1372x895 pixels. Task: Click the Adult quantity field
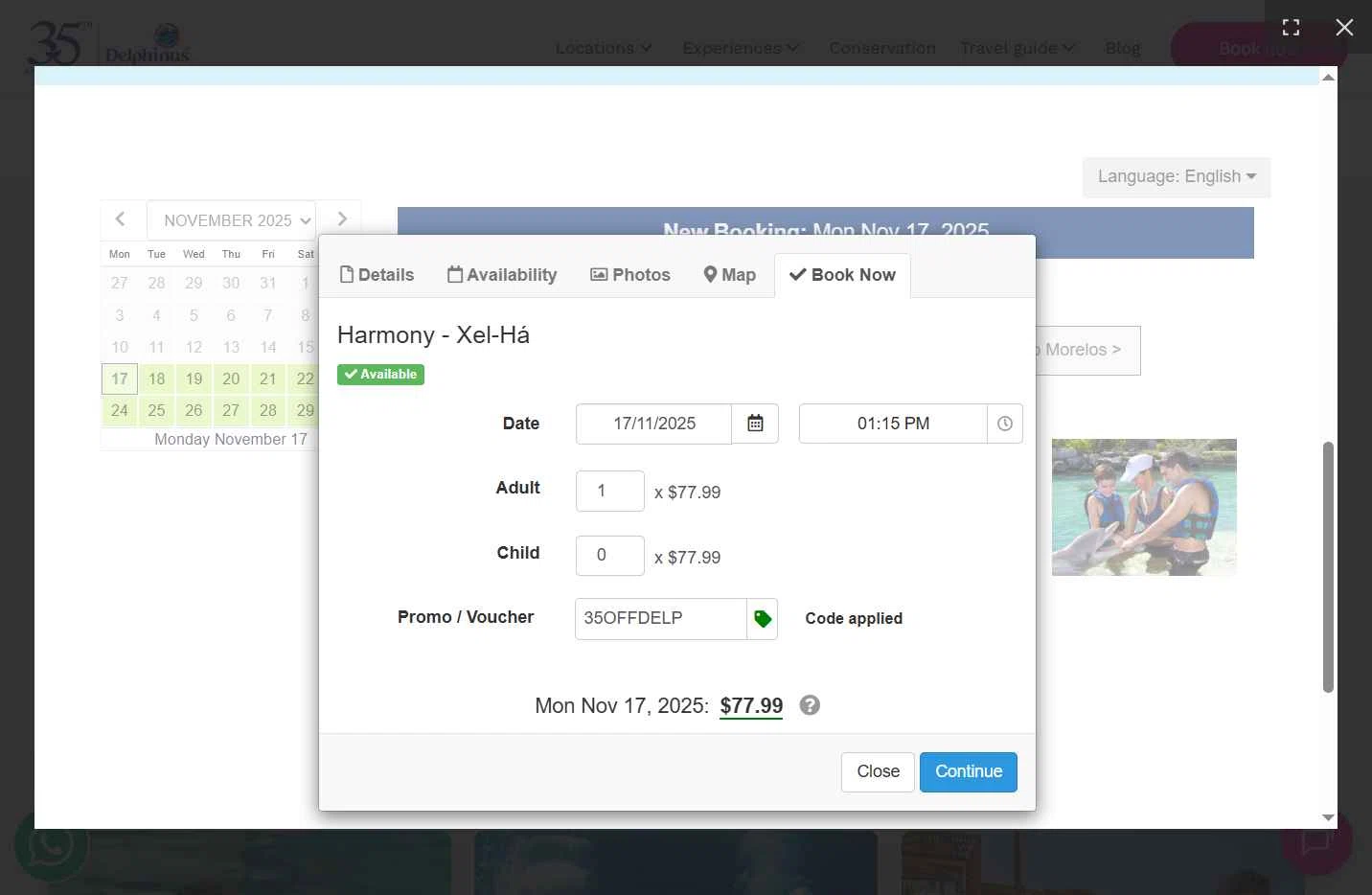610,491
